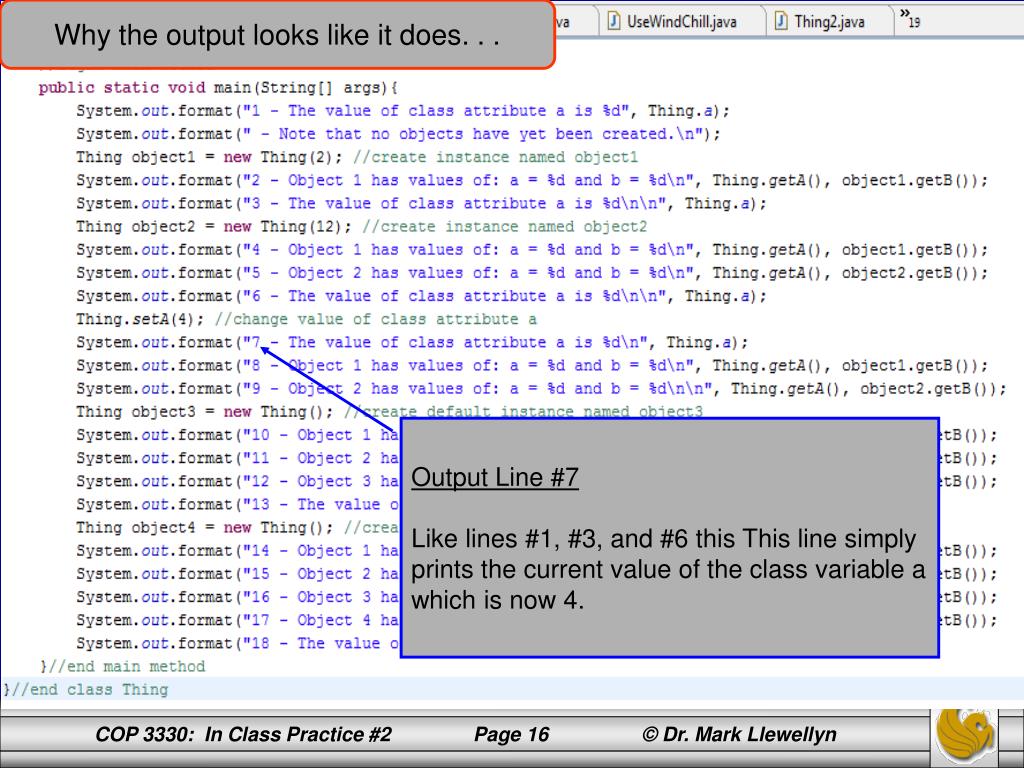Place cursor on 'Thing object3 = new Thing();'
The height and width of the screenshot is (768, 1024).
click(x=204, y=412)
